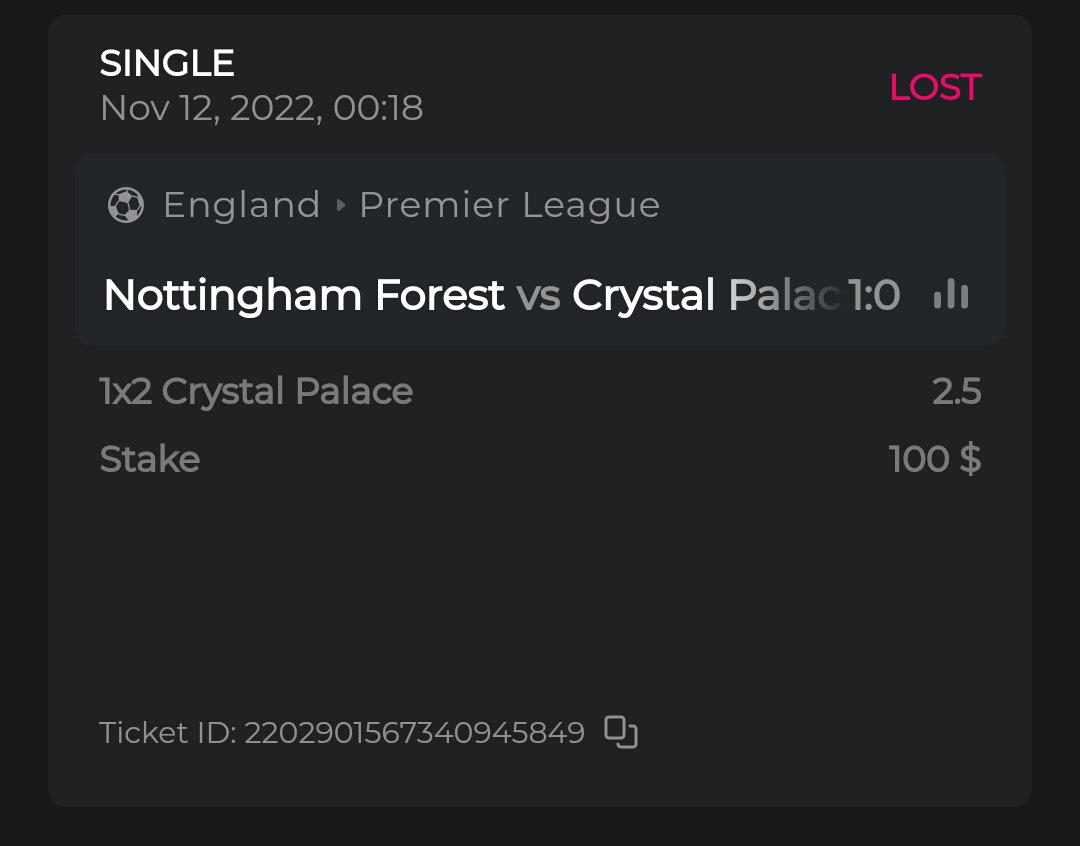Select the England country label

tap(241, 205)
